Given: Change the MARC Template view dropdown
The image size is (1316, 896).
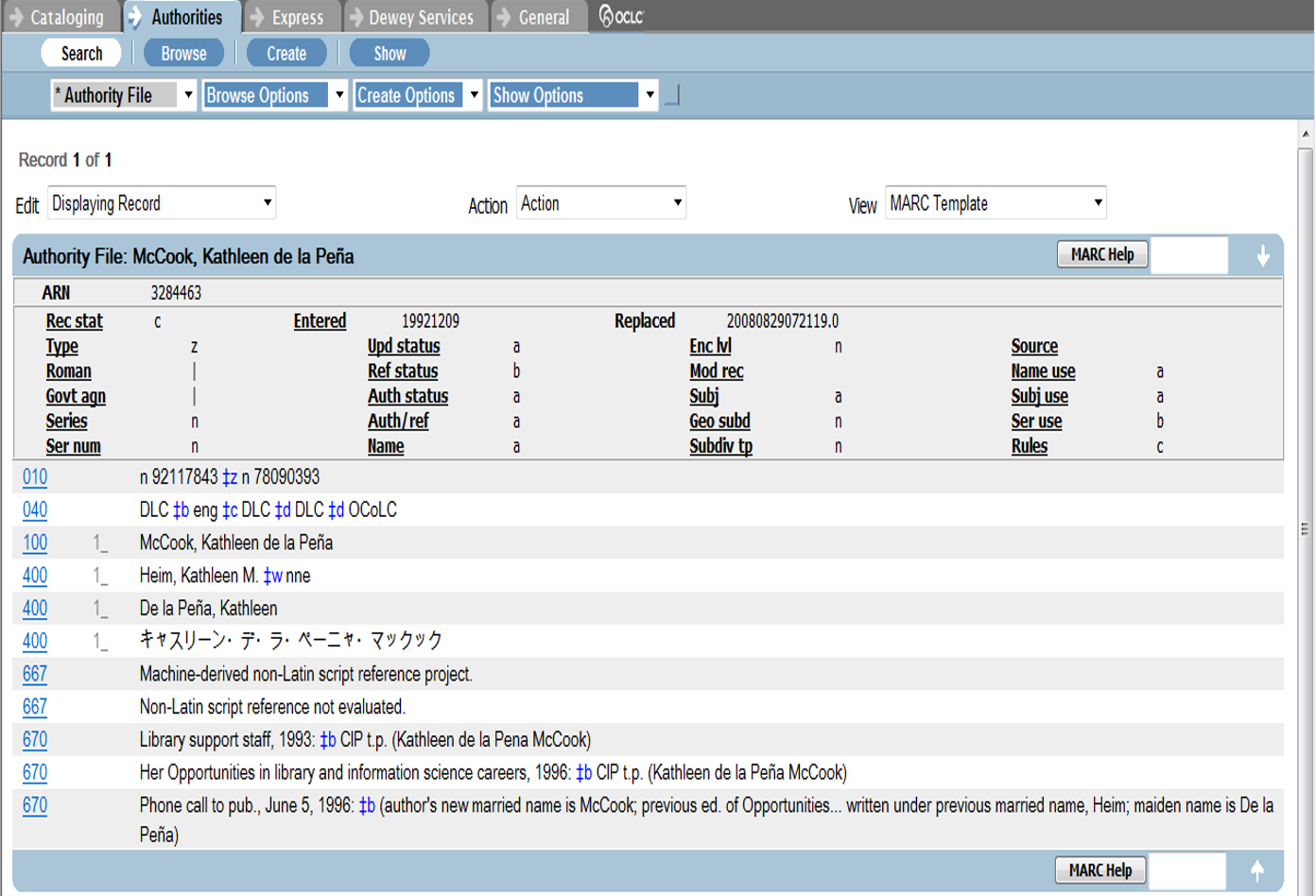Looking at the screenshot, I should [x=995, y=203].
